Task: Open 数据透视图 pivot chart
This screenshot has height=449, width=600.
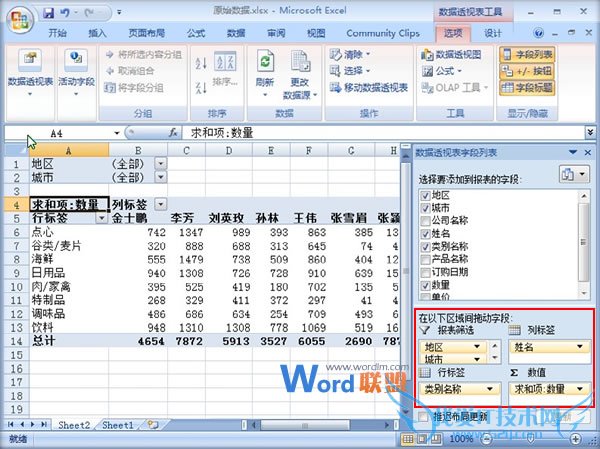Action: pos(452,55)
